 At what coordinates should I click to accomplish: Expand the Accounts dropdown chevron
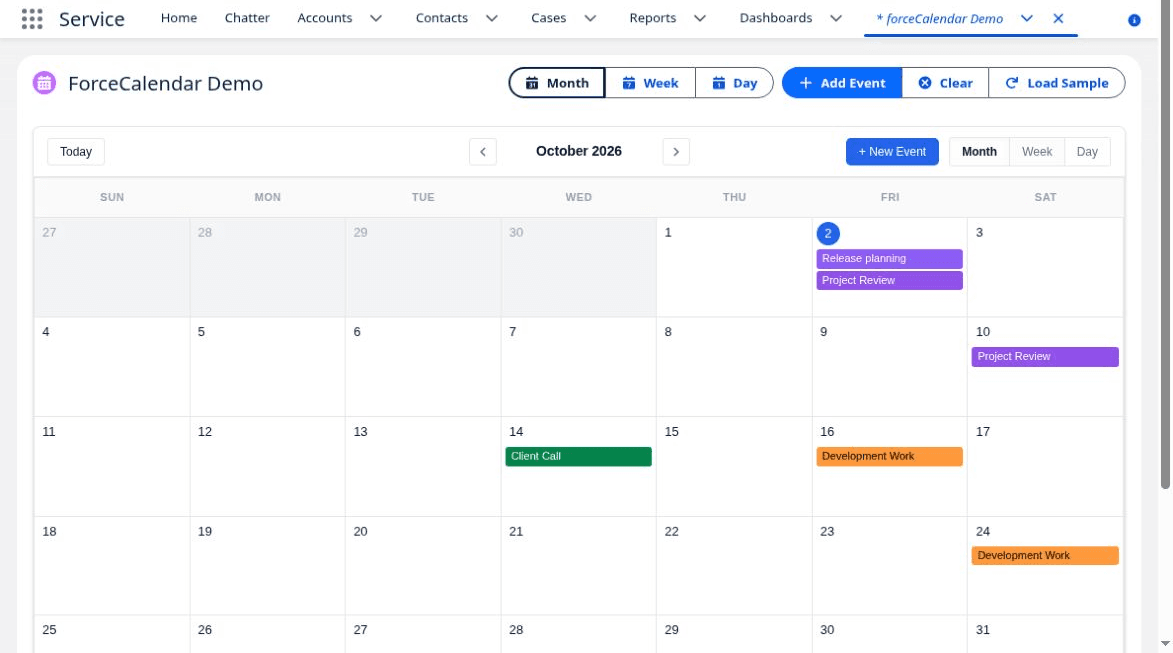(x=376, y=18)
